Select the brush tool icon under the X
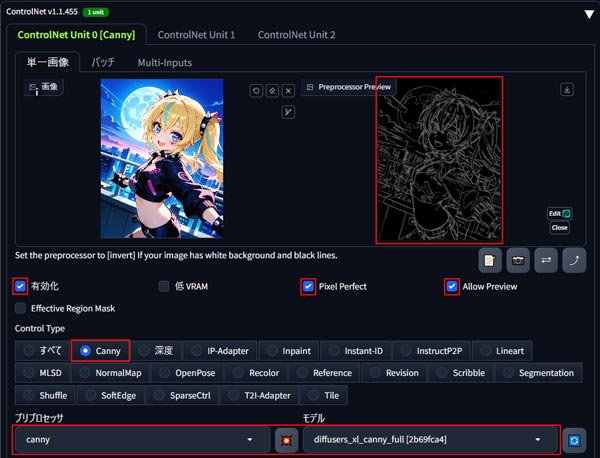The image size is (600, 458). (288, 112)
